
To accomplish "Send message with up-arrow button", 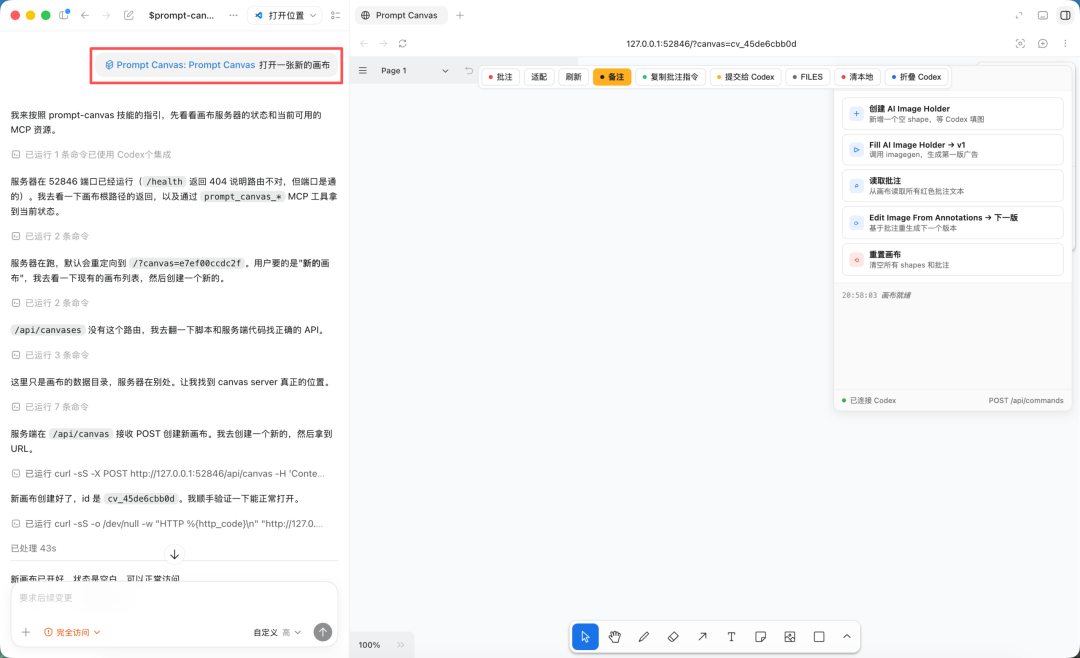I will click(322, 632).
